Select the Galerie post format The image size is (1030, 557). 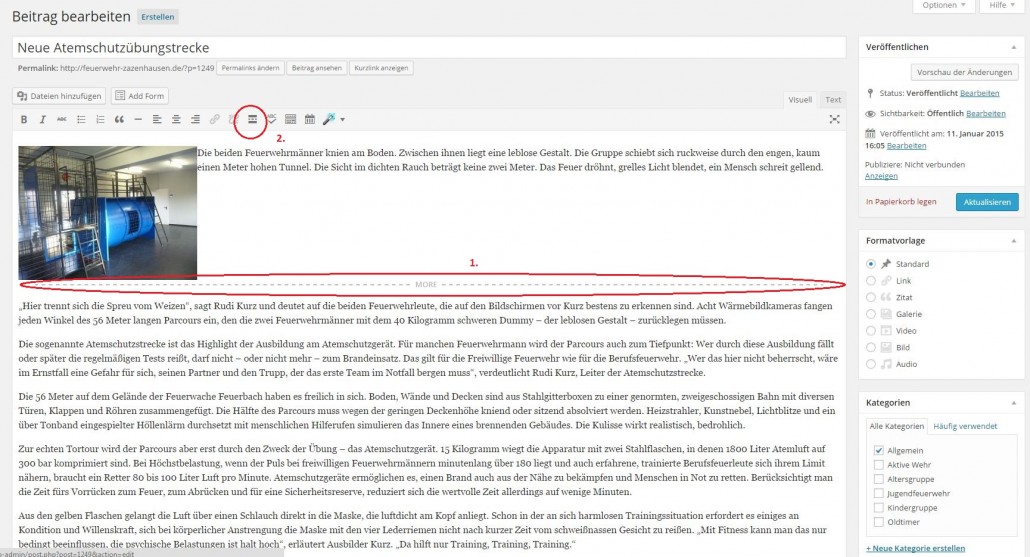click(x=873, y=314)
